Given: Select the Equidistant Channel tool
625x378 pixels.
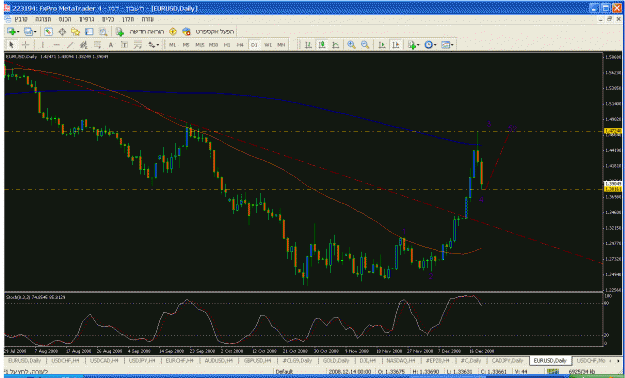Looking at the screenshot, I should tap(84, 45).
